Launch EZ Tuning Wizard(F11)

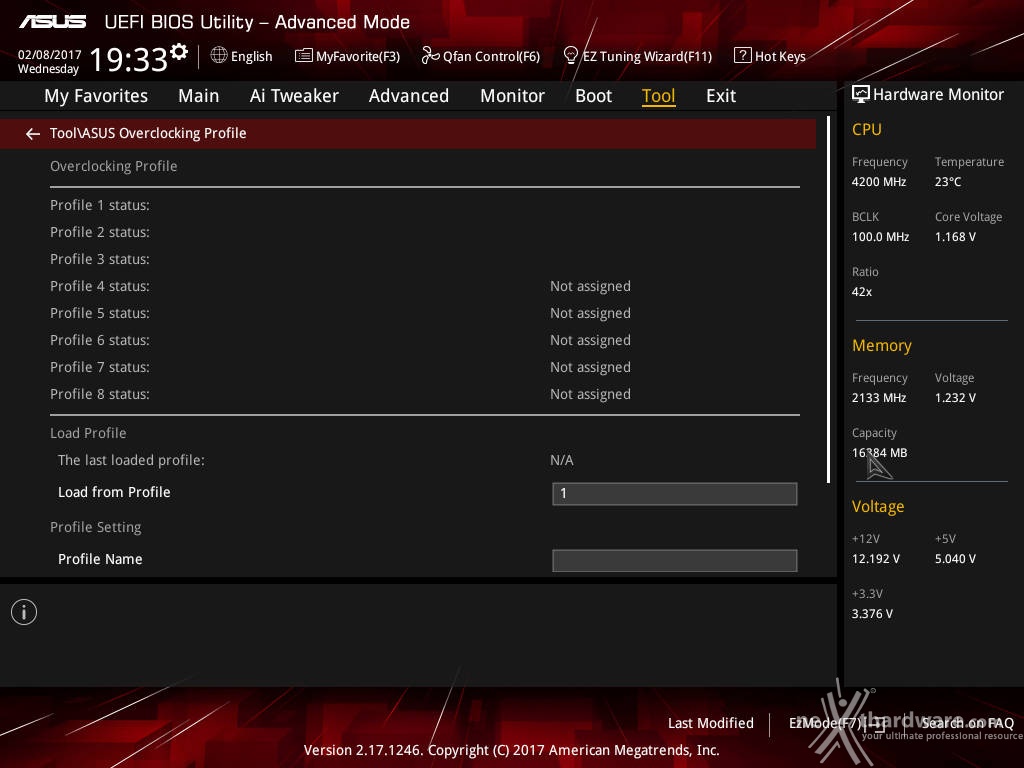coord(647,56)
